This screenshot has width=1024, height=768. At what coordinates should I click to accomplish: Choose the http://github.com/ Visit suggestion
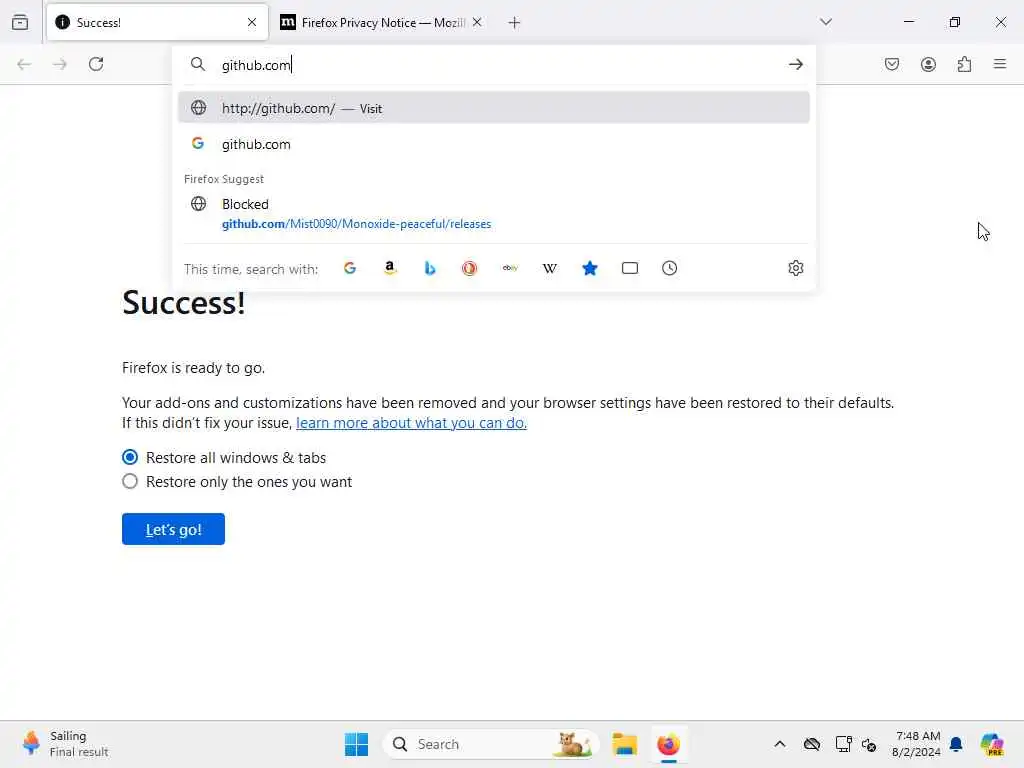(x=494, y=108)
